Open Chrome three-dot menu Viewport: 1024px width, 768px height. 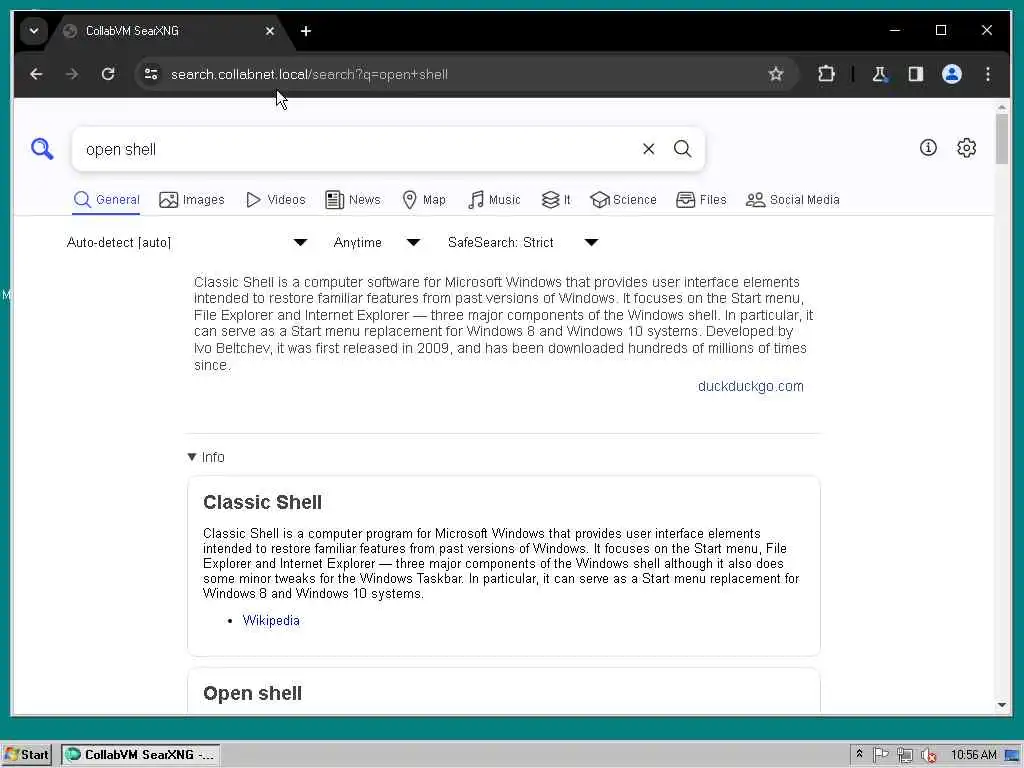pos(987,74)
